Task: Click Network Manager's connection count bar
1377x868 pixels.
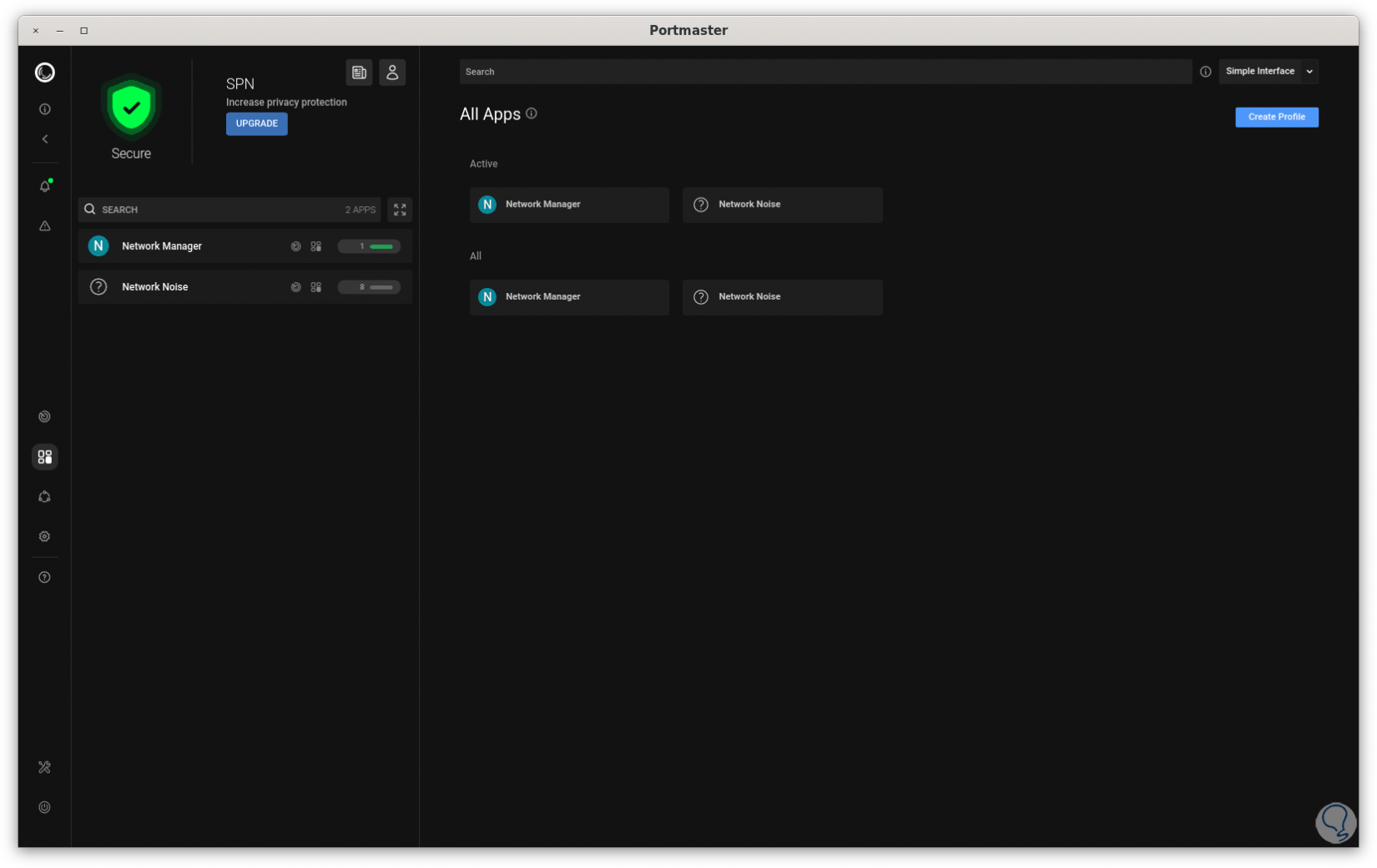Action: pyautogui.click(x=369, y=246)
